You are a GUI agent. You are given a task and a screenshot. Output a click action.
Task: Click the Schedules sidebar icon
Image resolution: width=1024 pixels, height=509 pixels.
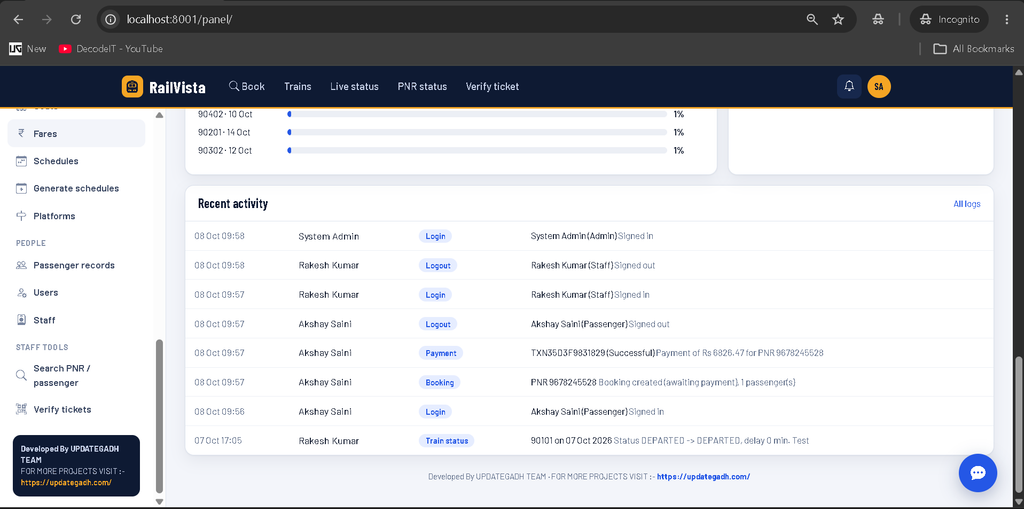(x=21, y=161)
